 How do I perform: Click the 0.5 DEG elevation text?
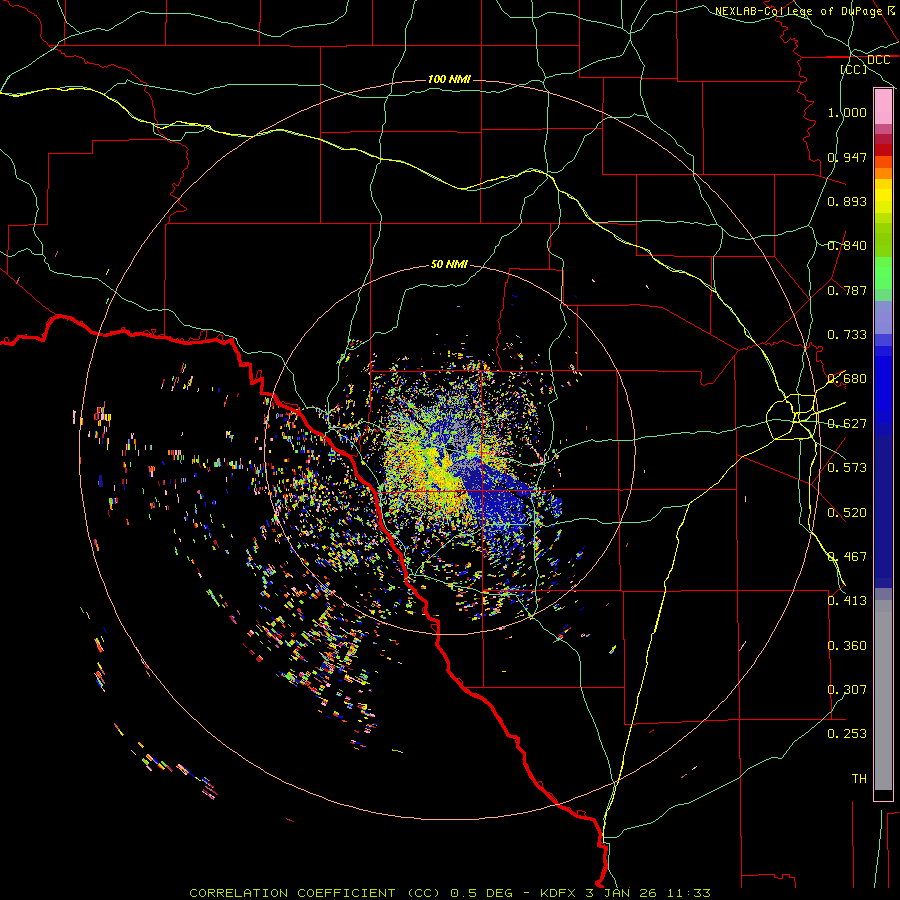(482, 893)
